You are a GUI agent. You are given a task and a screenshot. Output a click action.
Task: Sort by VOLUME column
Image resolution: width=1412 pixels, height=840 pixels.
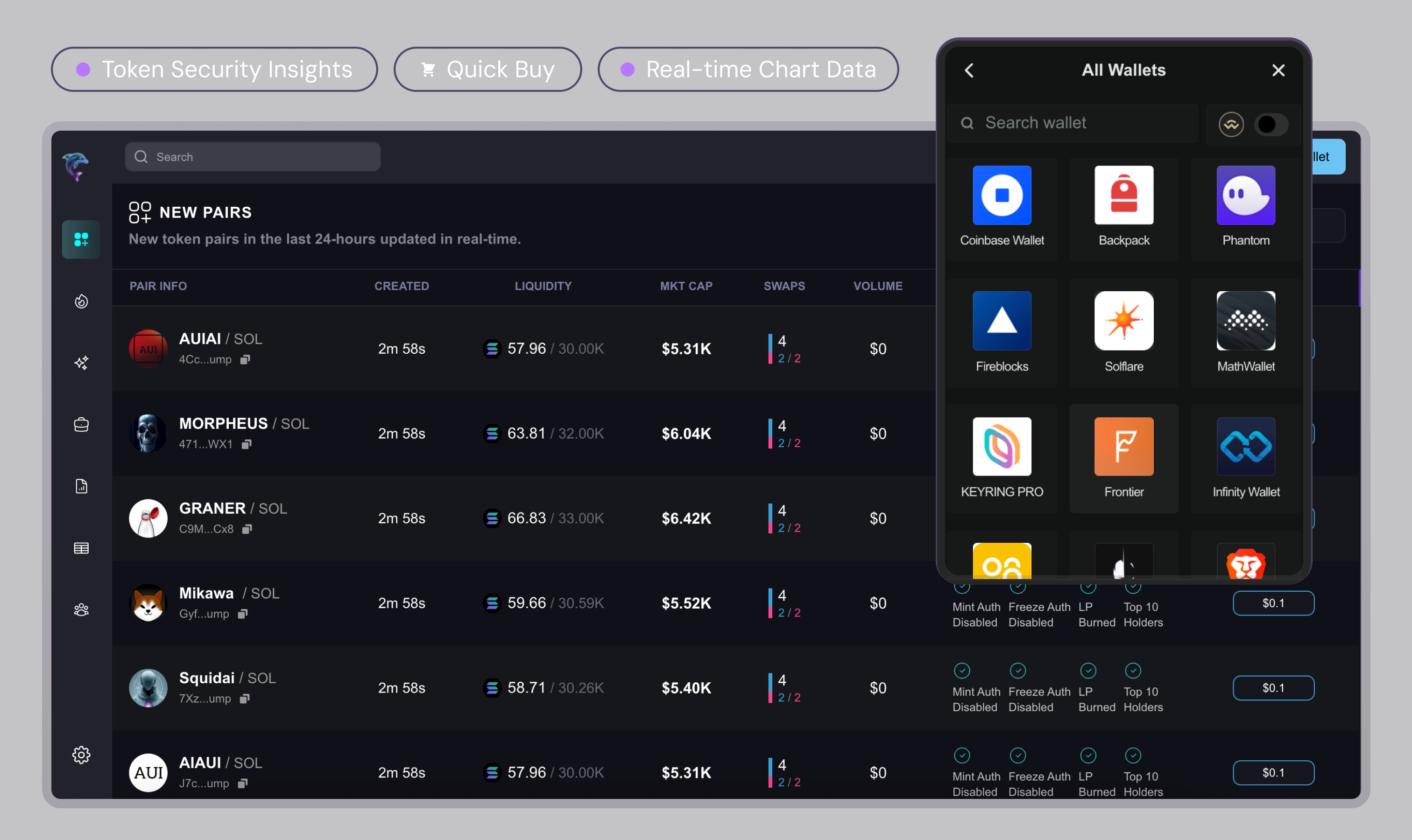(x=877, y=286)
